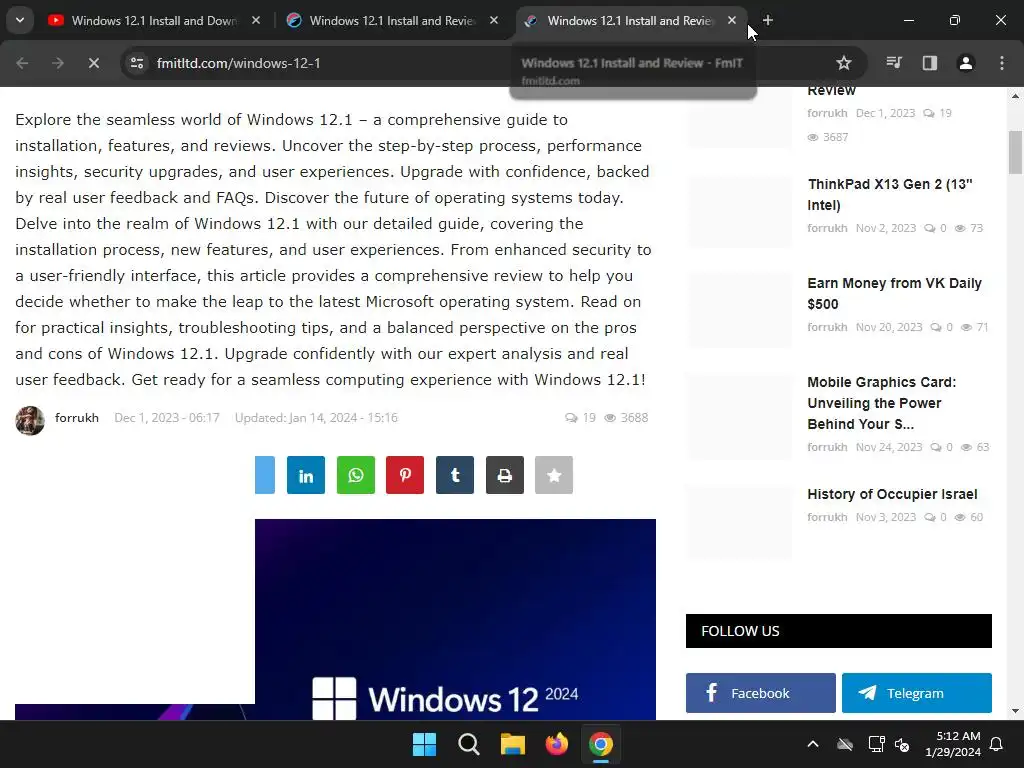Screen dimensions: 1024x768
Task: Bookmark this page with the star
Action: point(844,63)
